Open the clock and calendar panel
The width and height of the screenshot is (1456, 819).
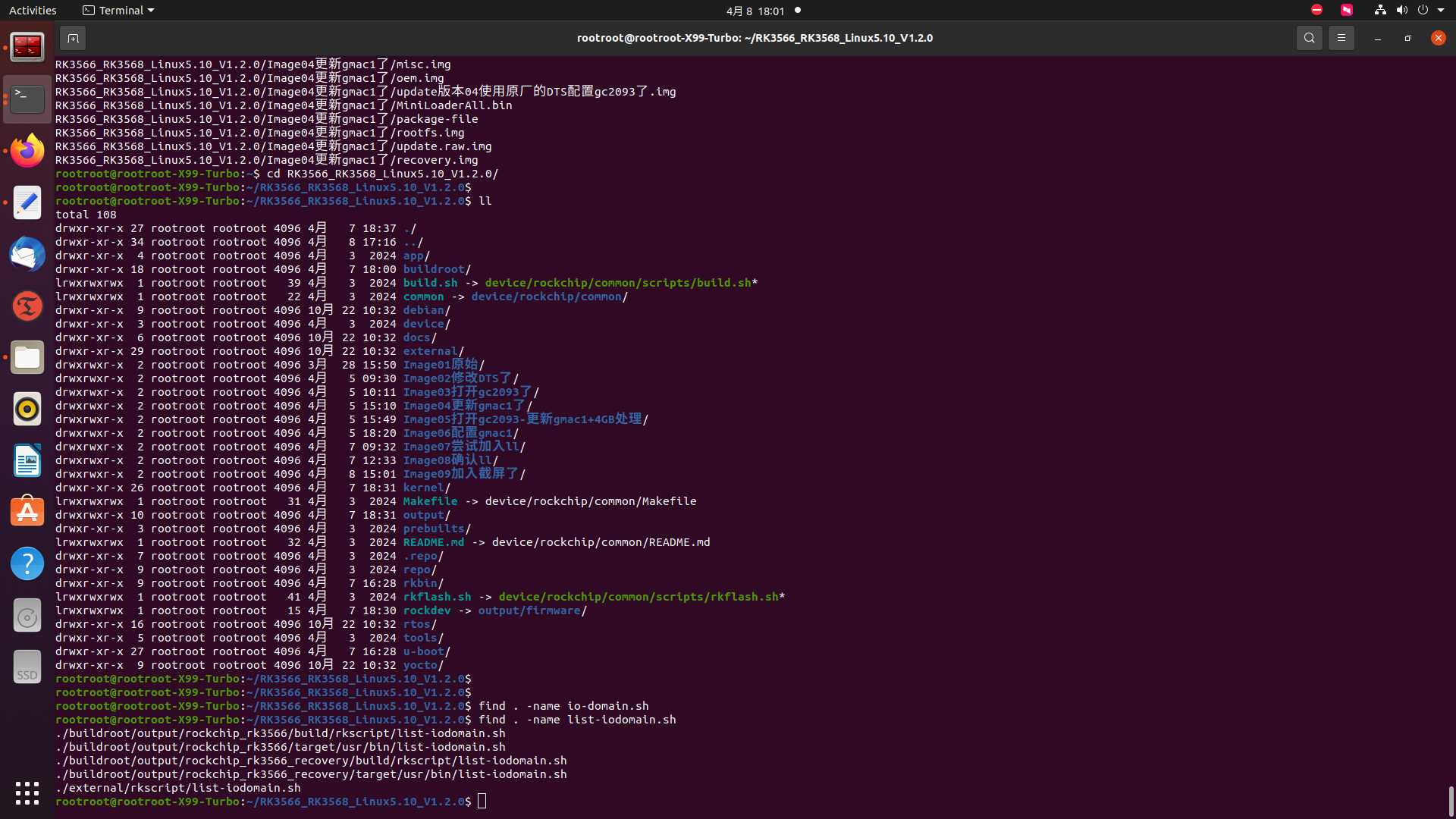coord(755,11)
